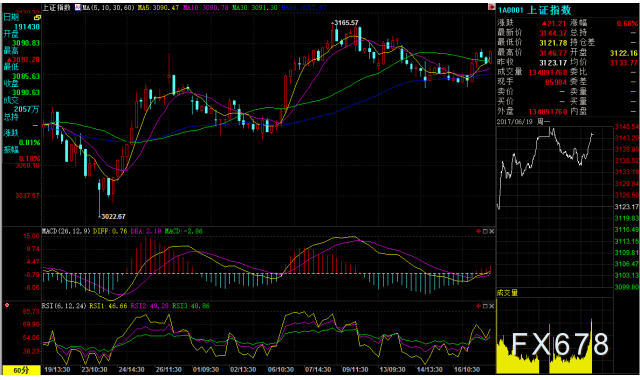The width and height of the screenshot is (640, 380).
Task: Click the red plus icon in MACD pane
Action: pos(478,231)
